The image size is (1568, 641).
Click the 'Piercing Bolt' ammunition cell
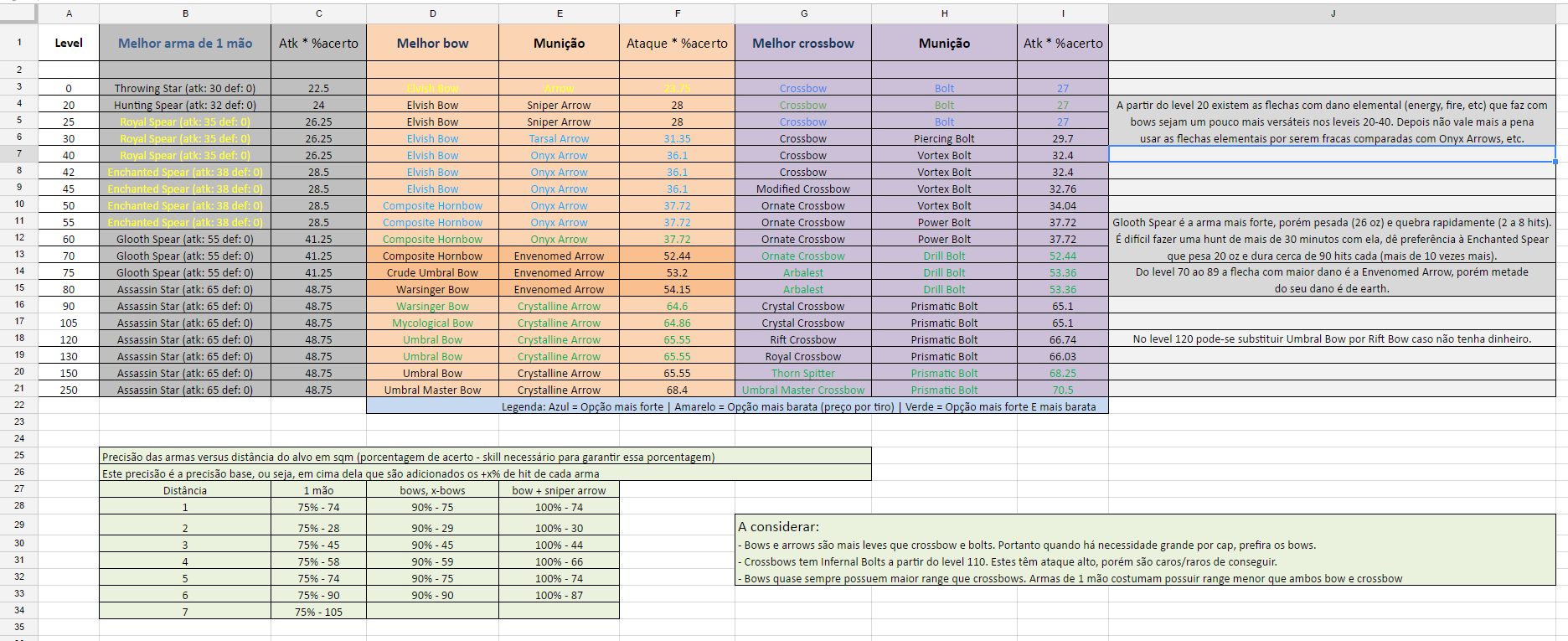[x=944, y=139]
